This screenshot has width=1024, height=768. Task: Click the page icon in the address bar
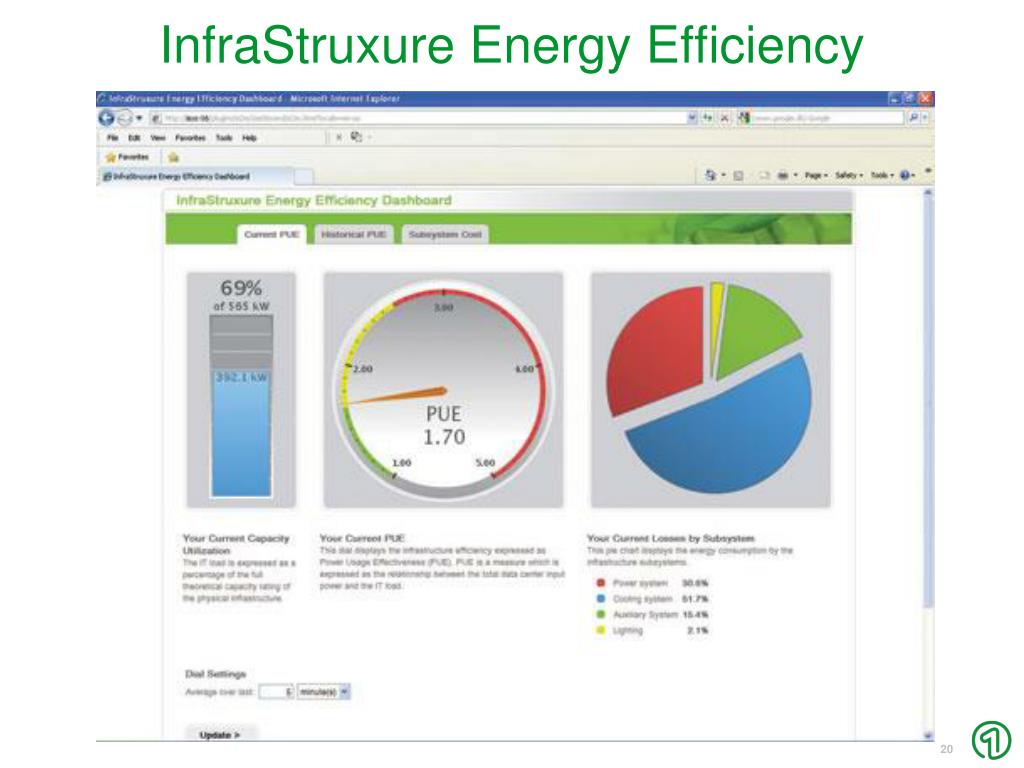(156, 118)
